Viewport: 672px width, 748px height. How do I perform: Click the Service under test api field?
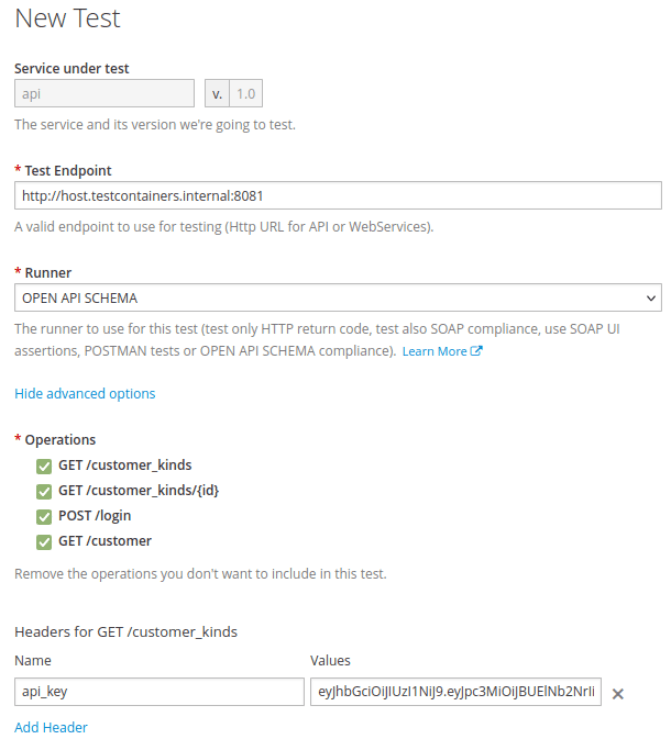coord(104,93)
